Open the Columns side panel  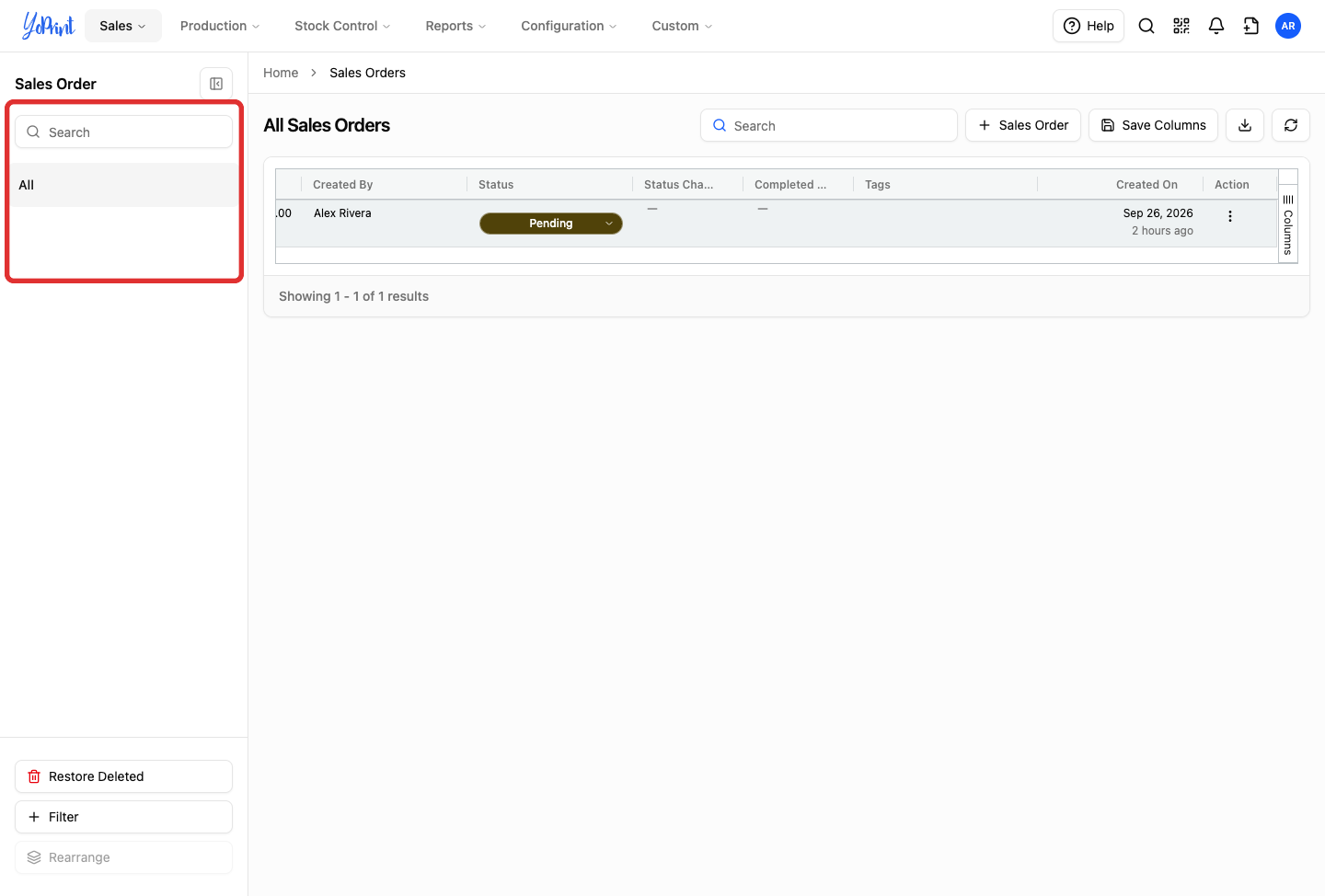point(1288,224)
